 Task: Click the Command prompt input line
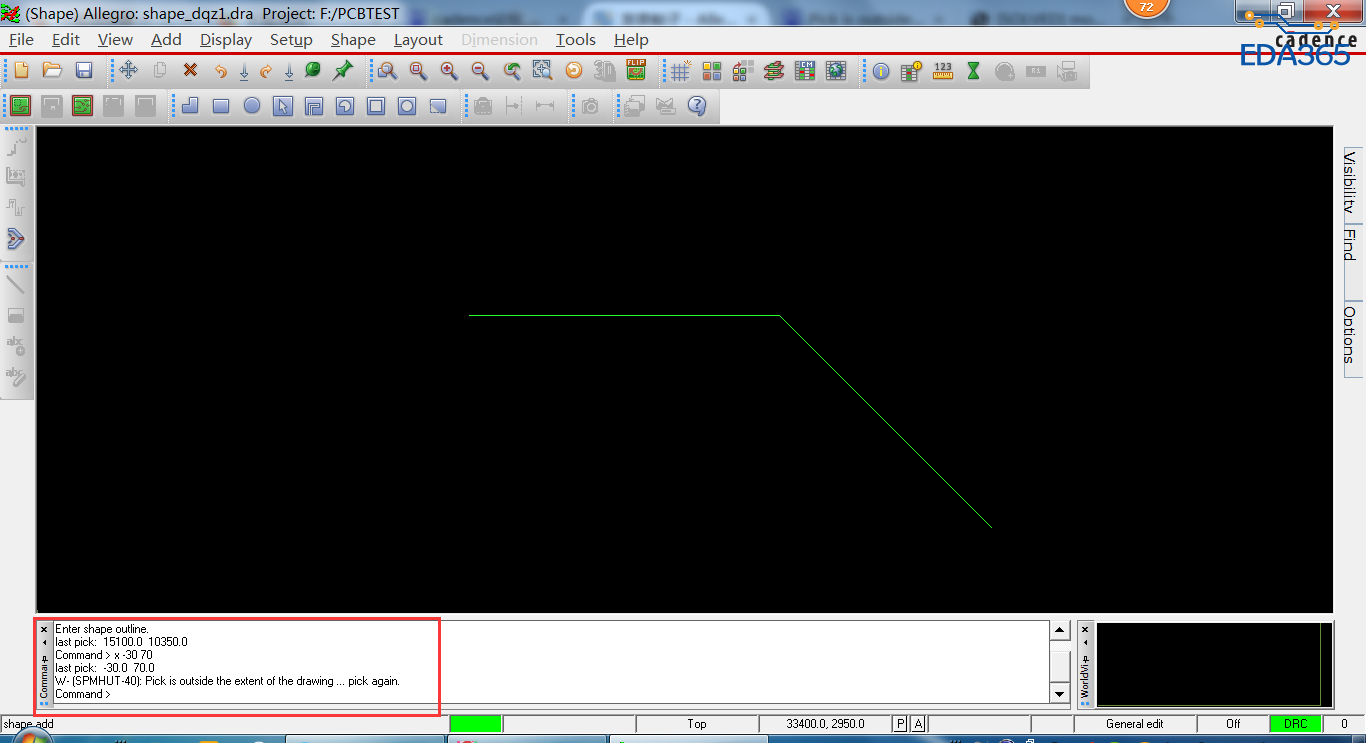[550, 694]
